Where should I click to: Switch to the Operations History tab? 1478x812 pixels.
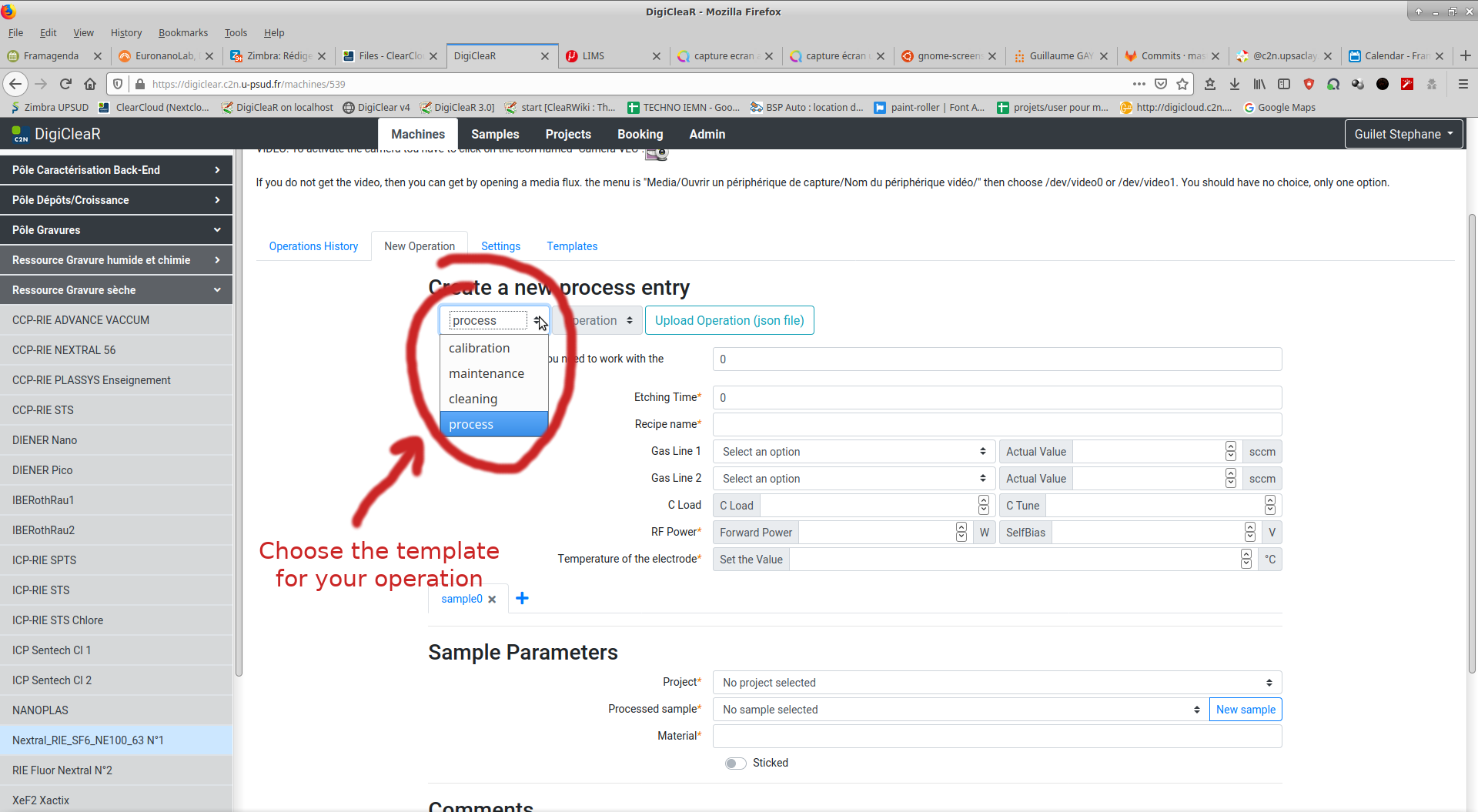tap(313, 246)
